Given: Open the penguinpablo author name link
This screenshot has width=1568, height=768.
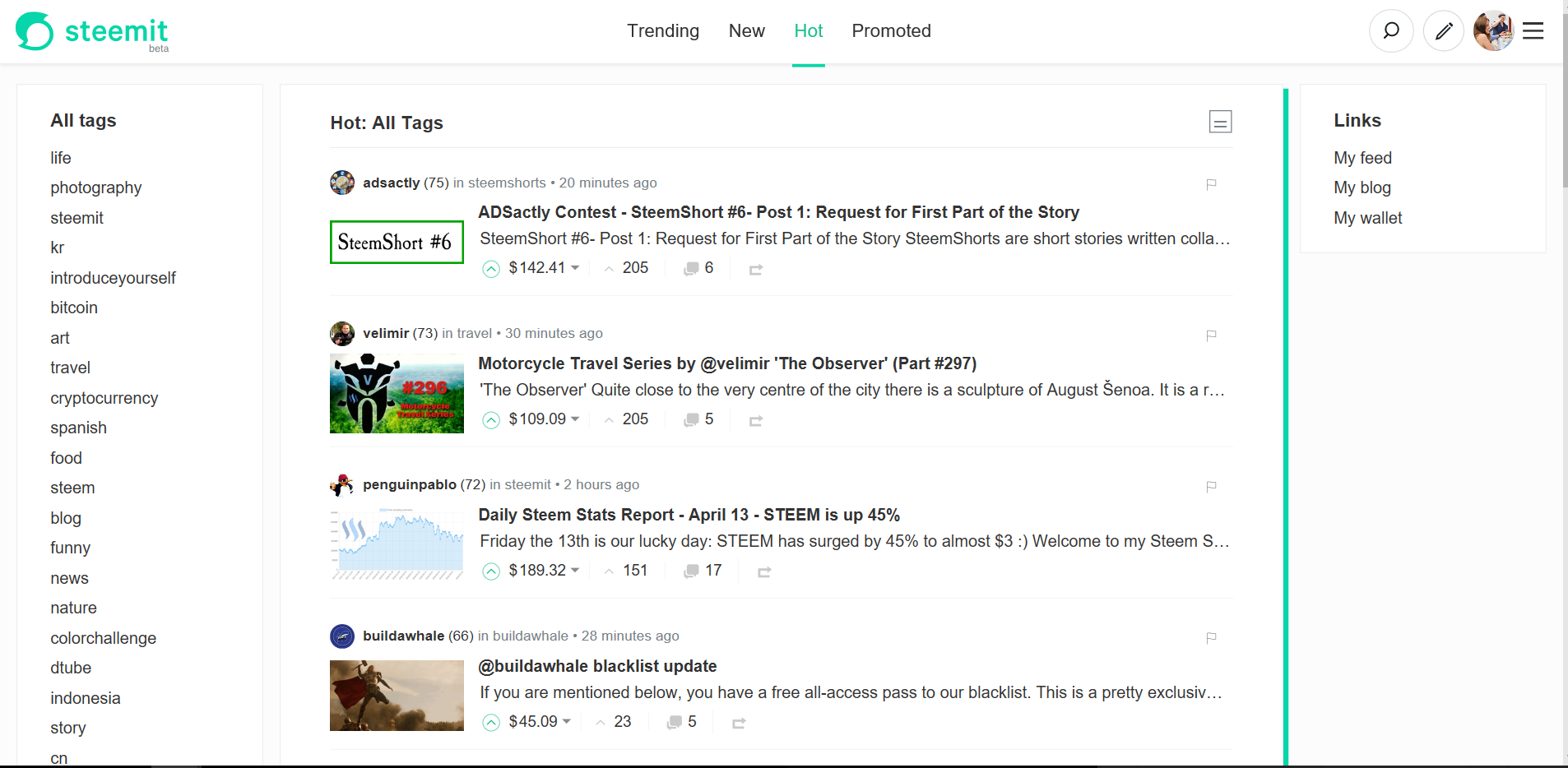Looking at the screenshot, I should coord(410,484).
